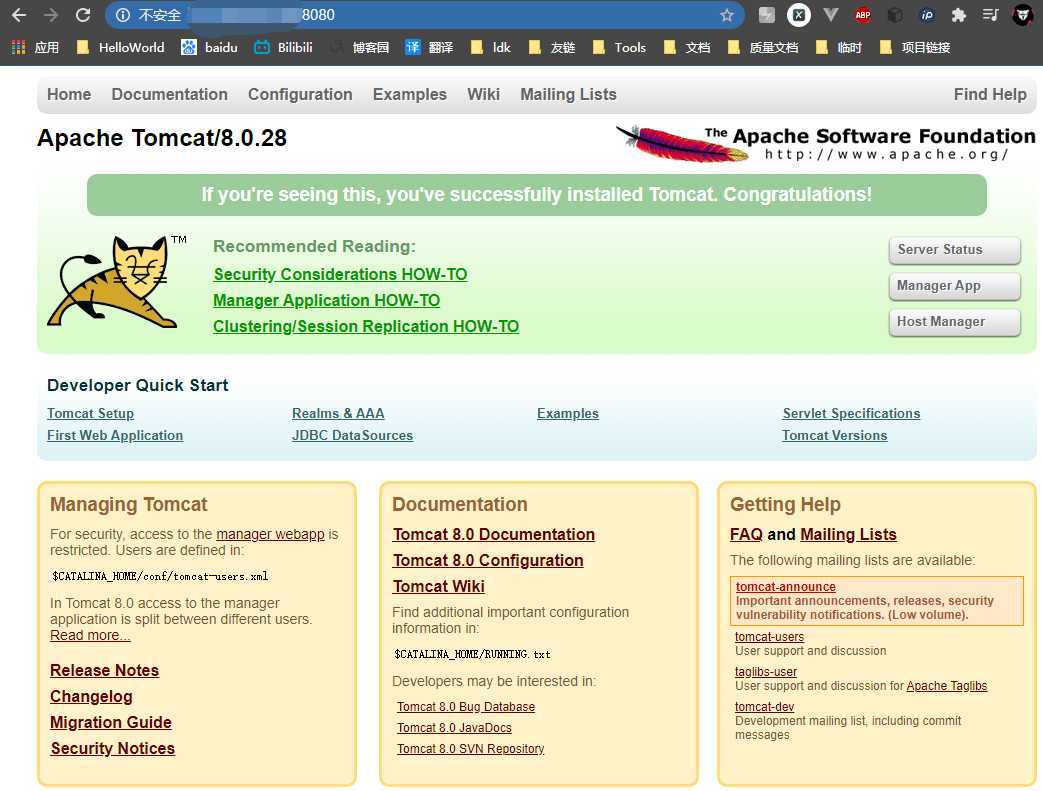The height and width of the screenshot is (791, 1043).
Task: Click the Server Status button
Action: click(955, 250)
